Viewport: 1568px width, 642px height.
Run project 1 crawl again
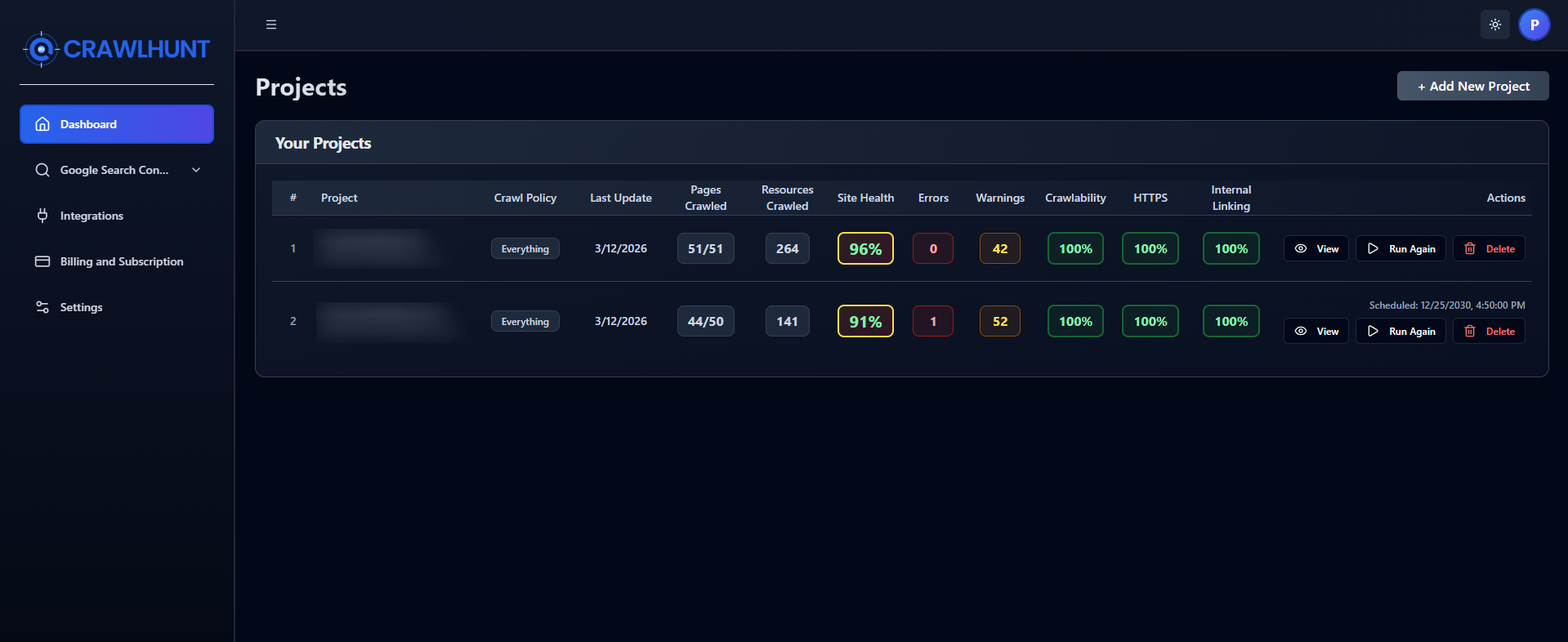point(1400,248)
